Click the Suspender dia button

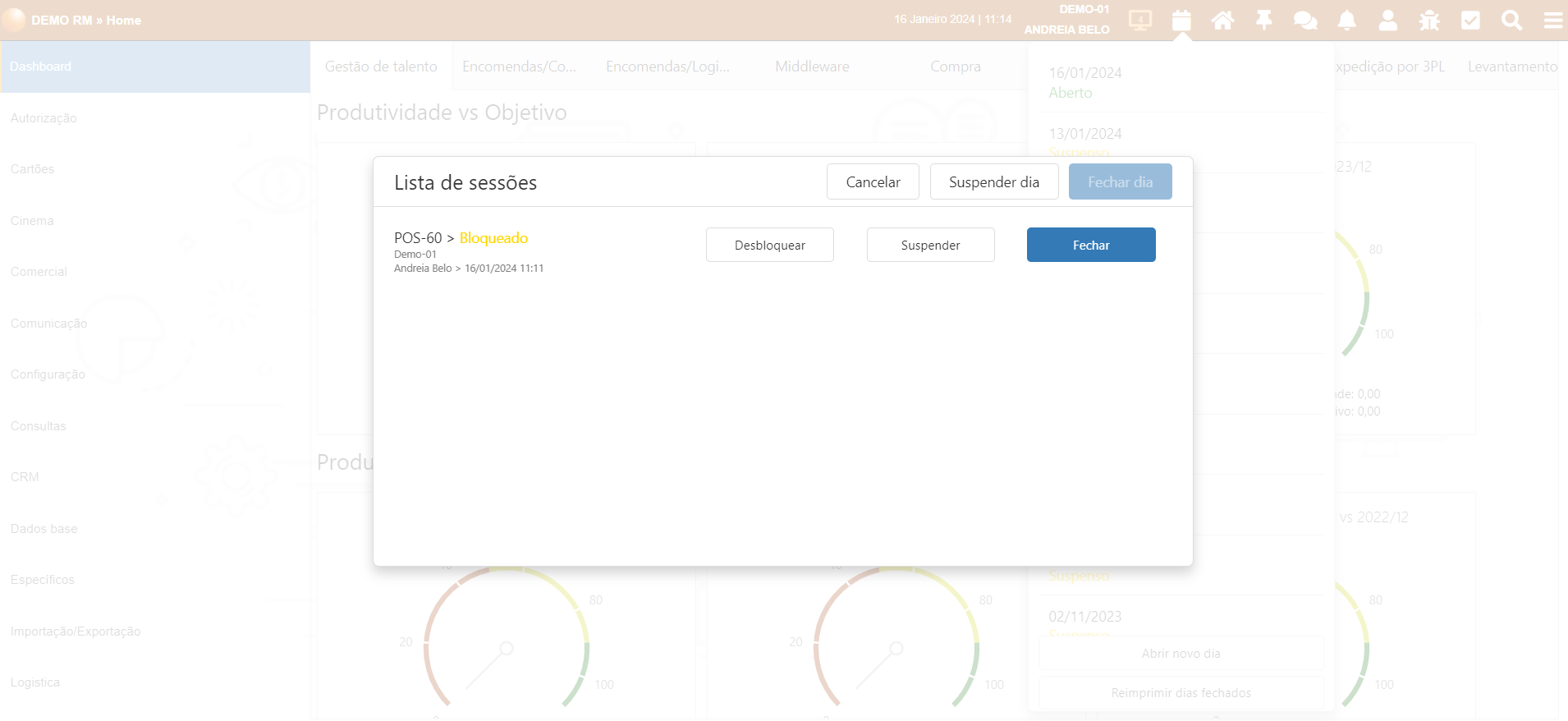(994, 181)
